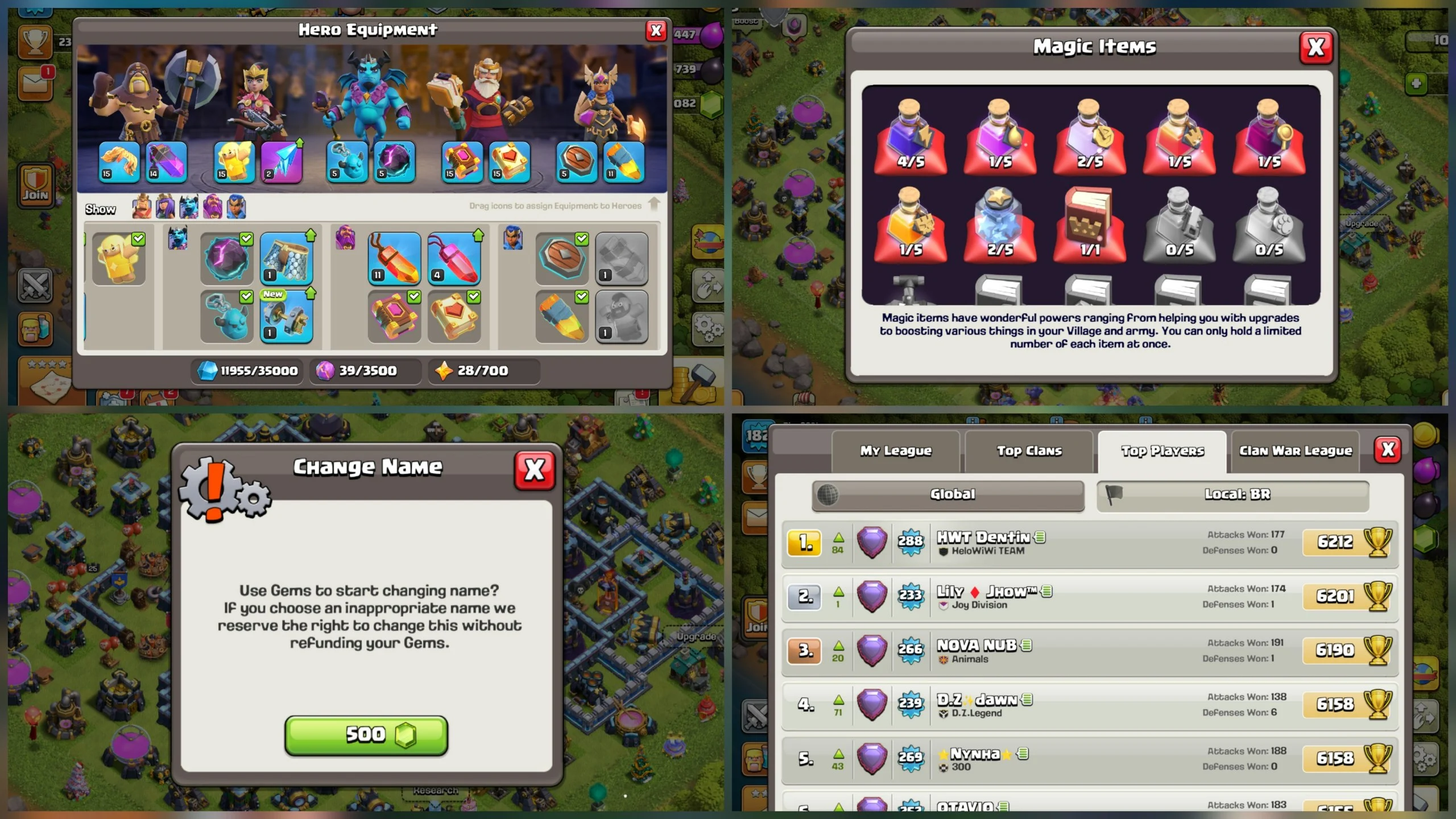Image resolution: width=1456 pixels, height=819 pixels.
Task: Confirm name change with 500 gems button
Action: point(366,735)
